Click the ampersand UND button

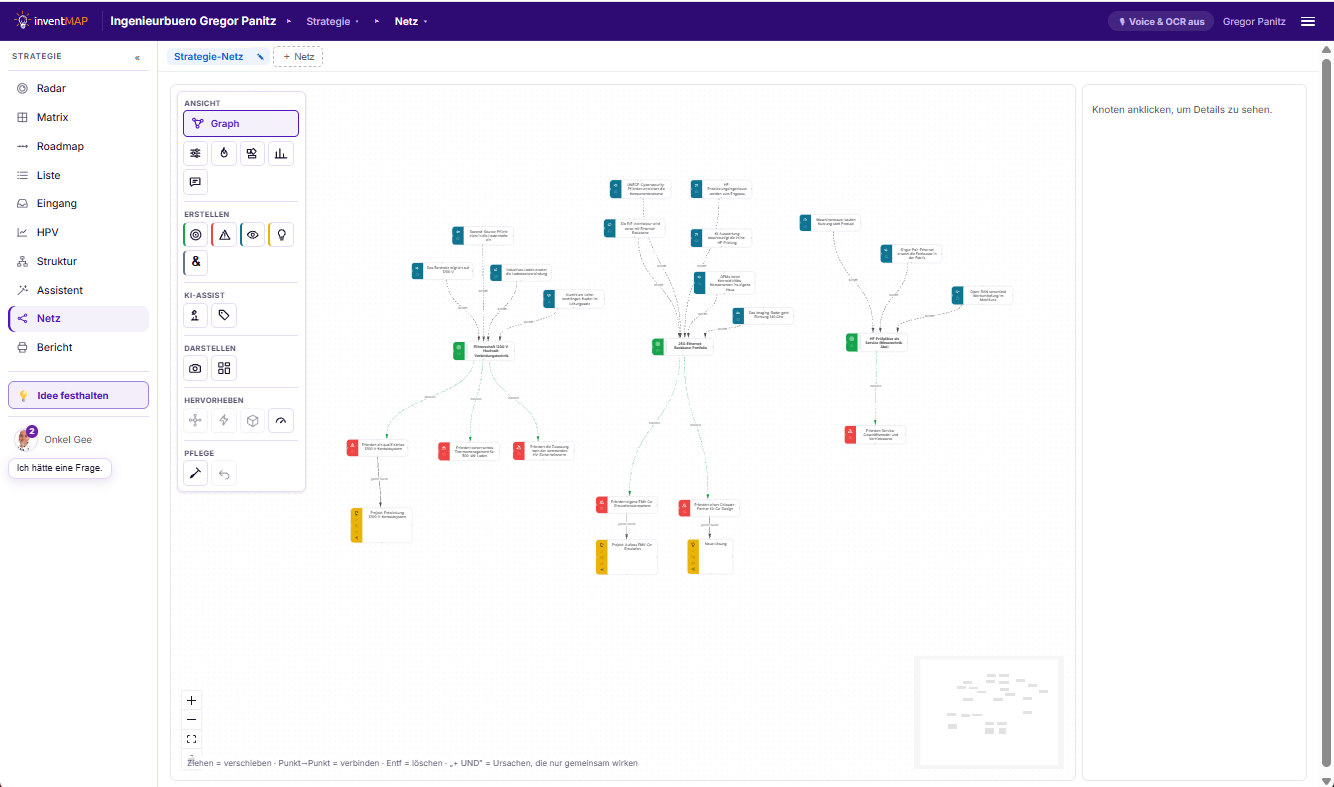(196, 263)
